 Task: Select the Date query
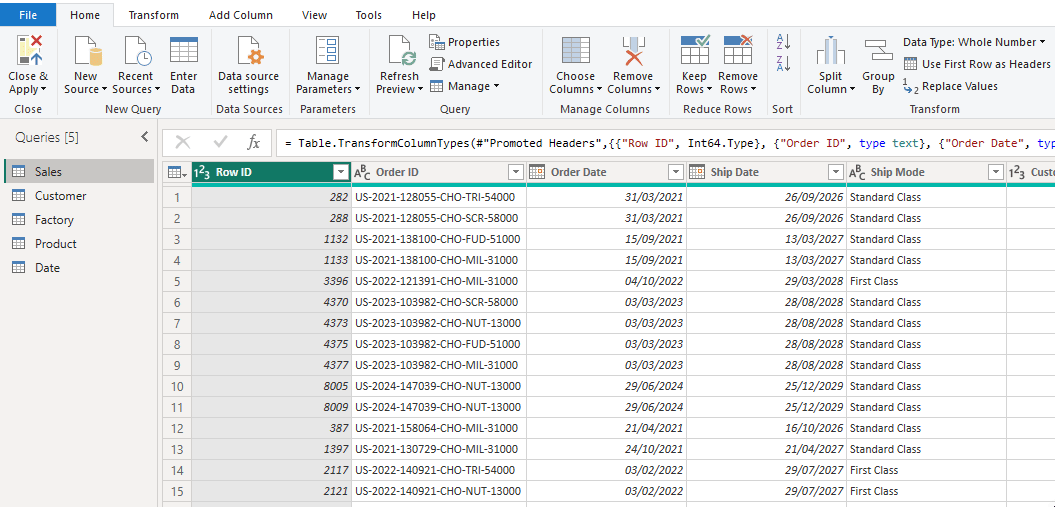point(79,268)
